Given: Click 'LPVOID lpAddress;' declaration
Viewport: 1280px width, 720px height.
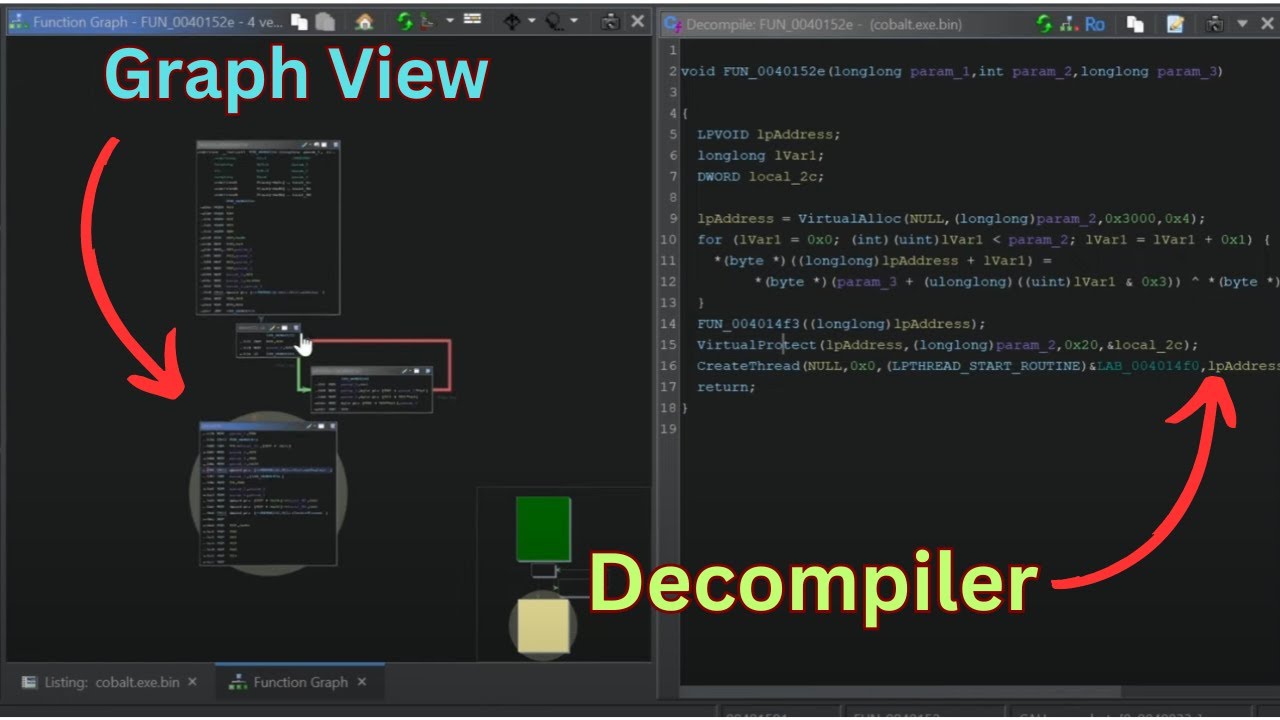Looking at the screenshot, I should 769,134.
